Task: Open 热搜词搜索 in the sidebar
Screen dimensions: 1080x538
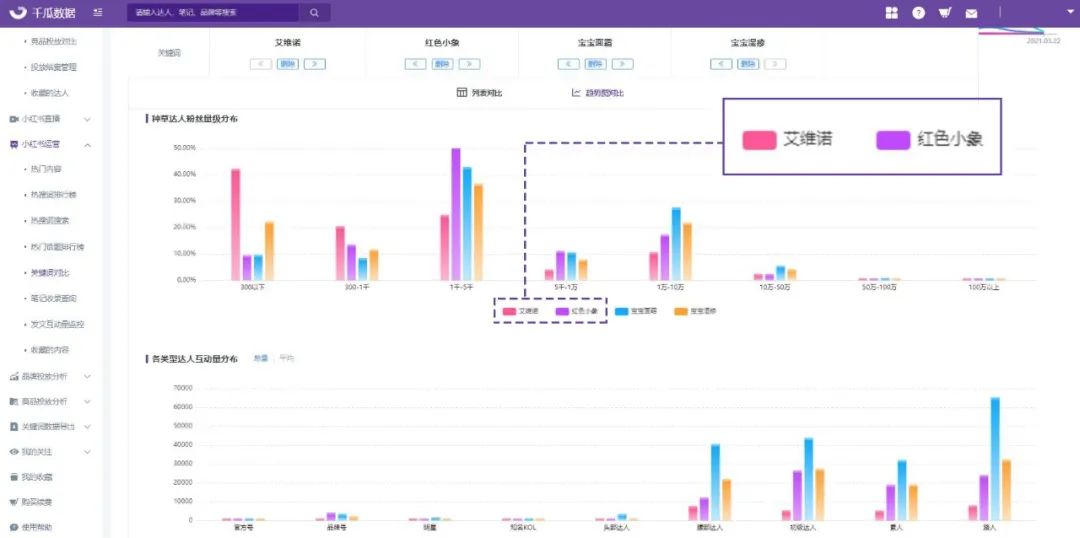Action: click(x=50, y=220)
